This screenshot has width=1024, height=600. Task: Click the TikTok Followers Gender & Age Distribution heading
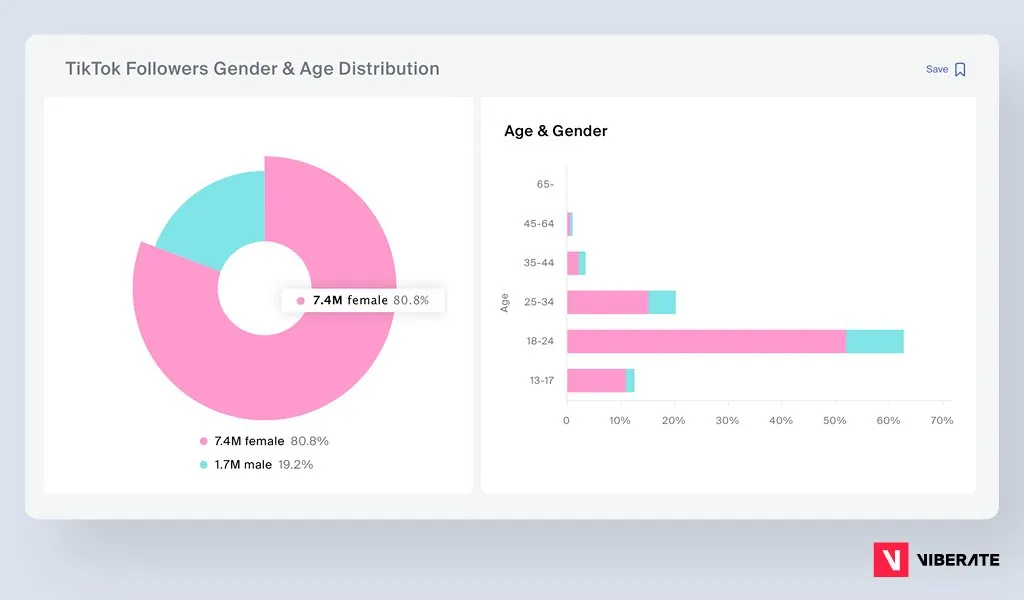(x=252, y=69)
